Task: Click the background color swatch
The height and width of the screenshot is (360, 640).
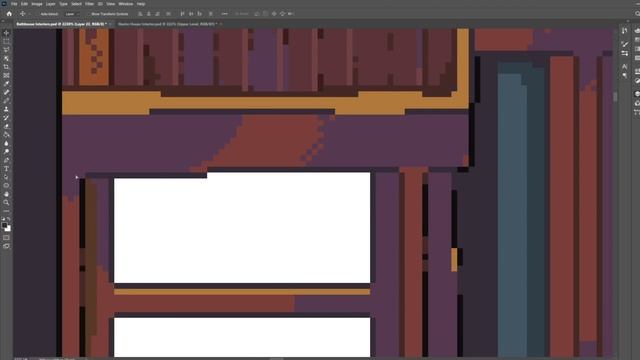Action: pos(8,229)
